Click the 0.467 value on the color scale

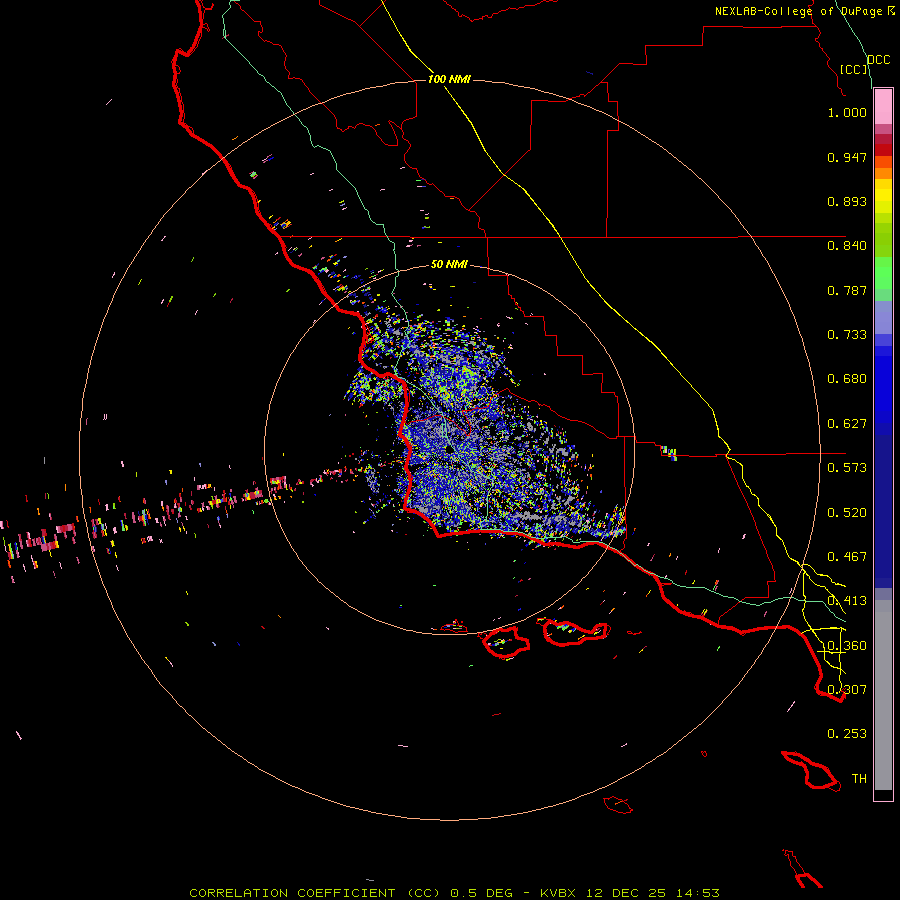(847, 557)
